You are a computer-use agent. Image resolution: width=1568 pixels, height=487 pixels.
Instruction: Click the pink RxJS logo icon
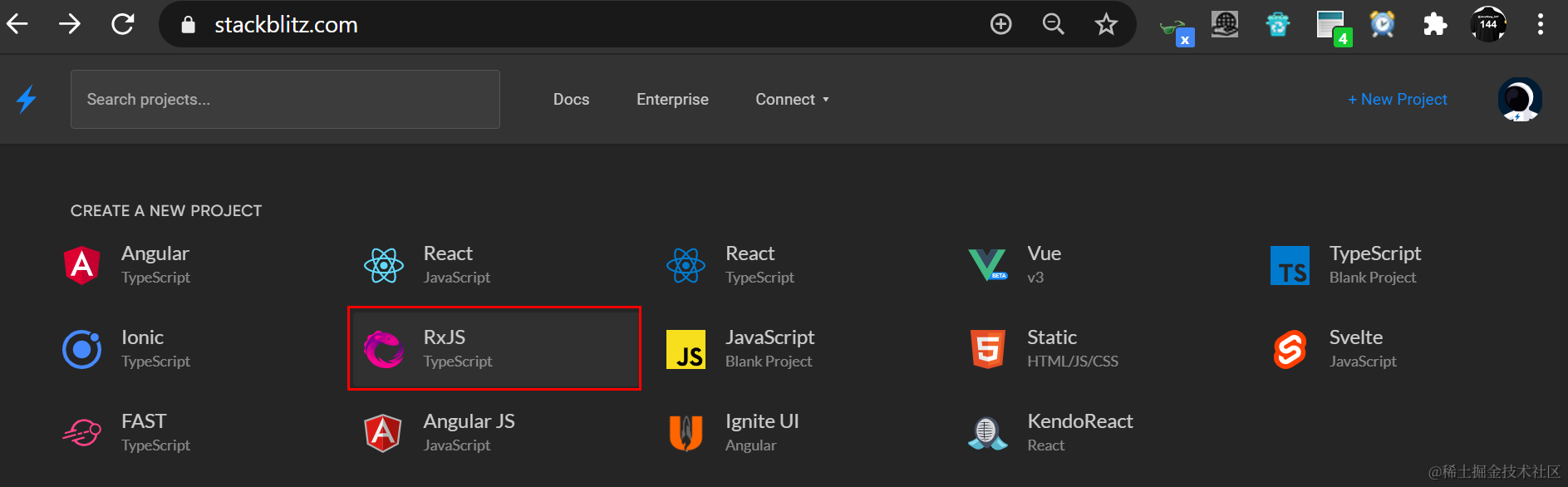coord(384,349)
